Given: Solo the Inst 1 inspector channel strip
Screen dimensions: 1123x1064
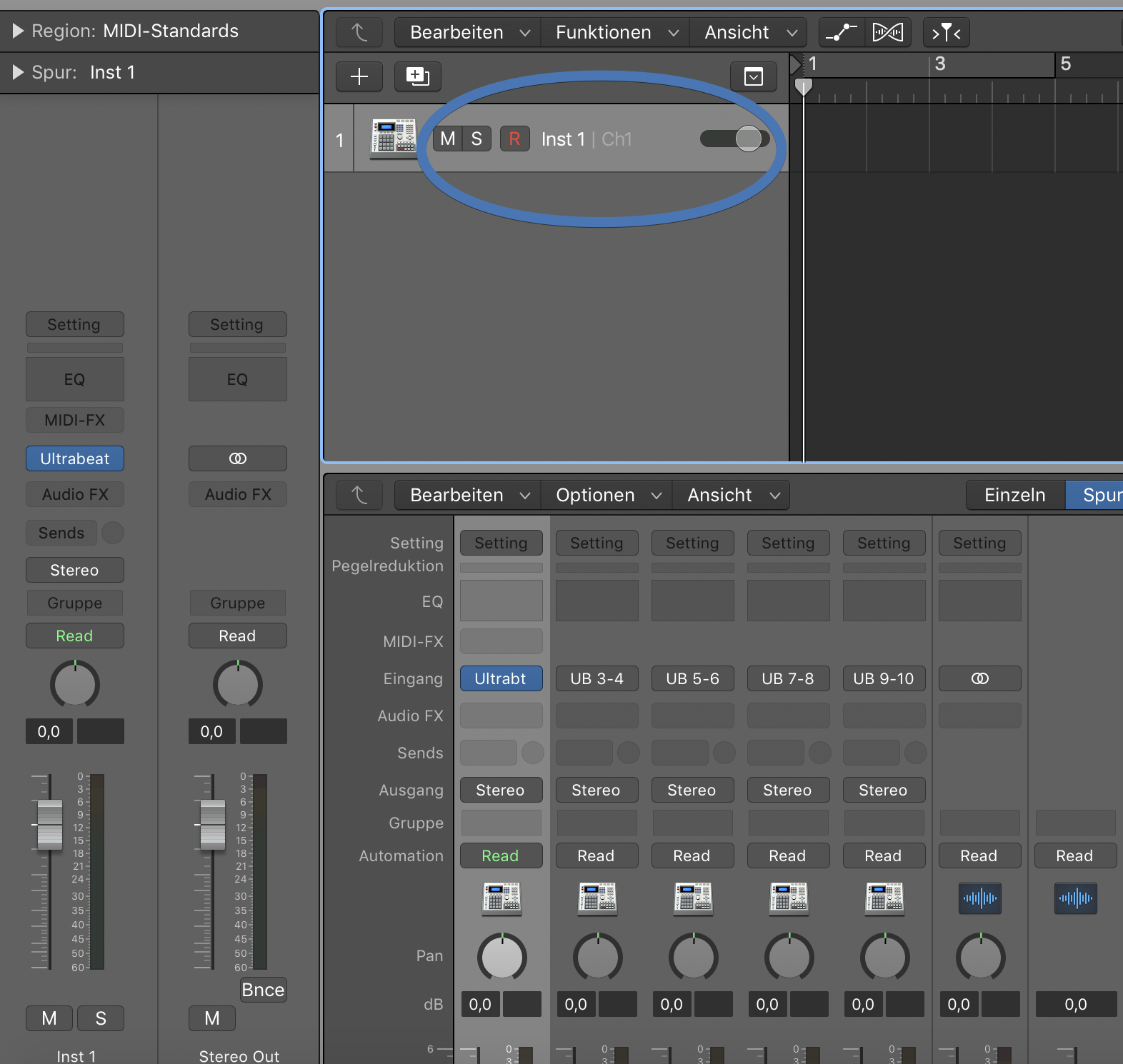Looking at the screenshot, I should [x=101, y=1018].
